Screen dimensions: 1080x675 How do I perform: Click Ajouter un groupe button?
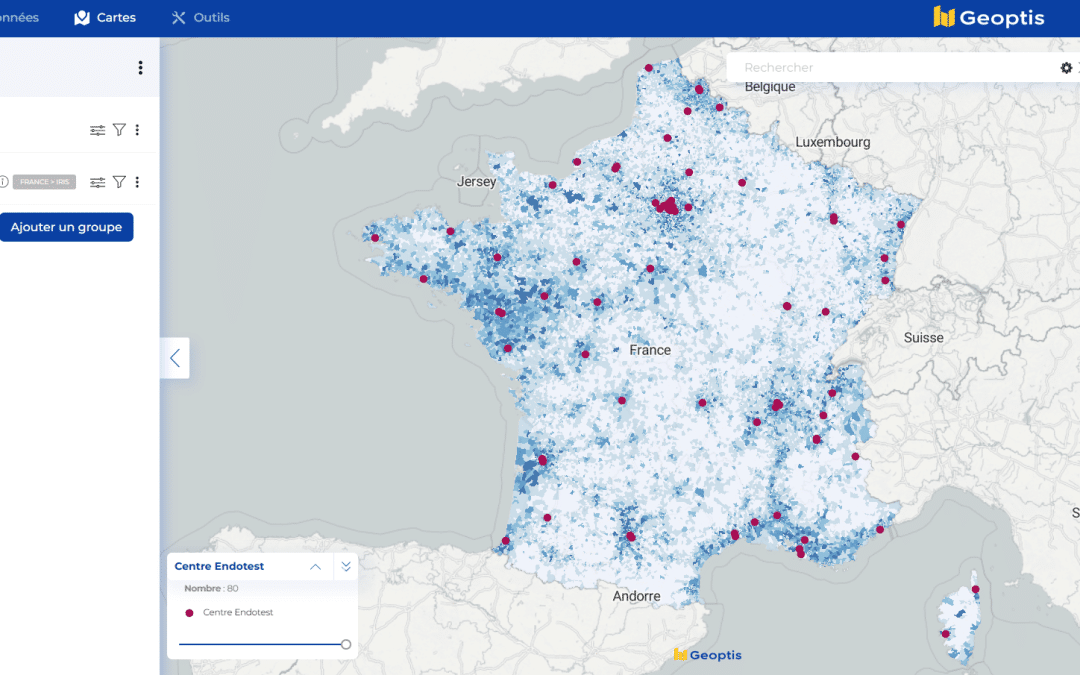coord(66,227)
